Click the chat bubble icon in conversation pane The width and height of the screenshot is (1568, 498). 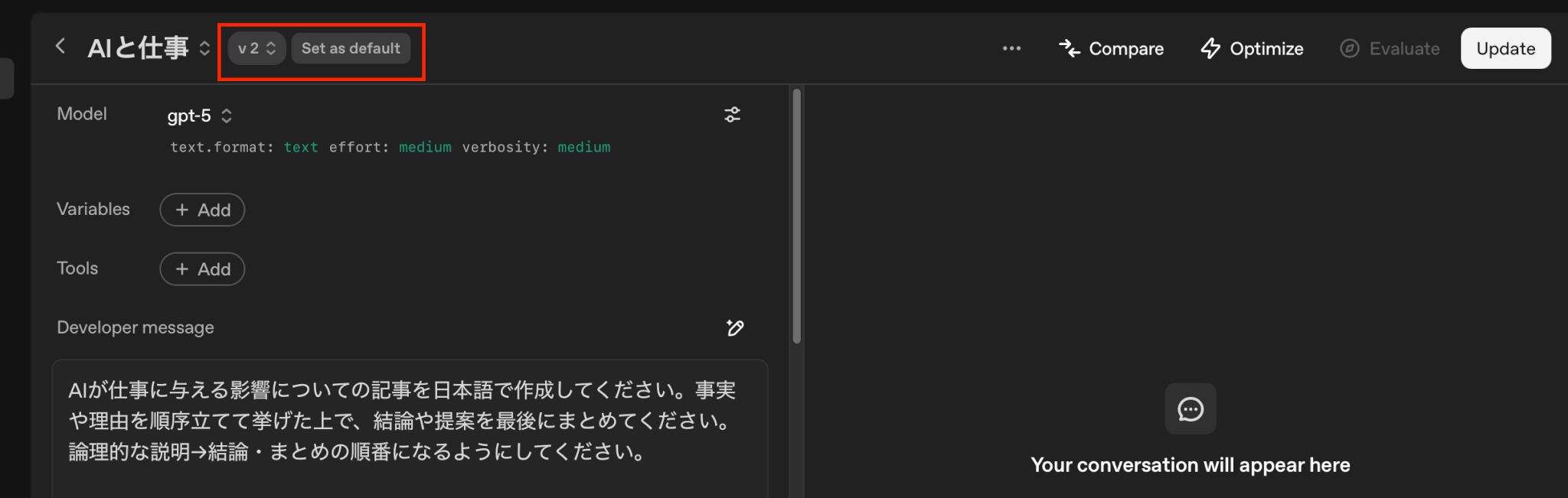[1190, 409]
